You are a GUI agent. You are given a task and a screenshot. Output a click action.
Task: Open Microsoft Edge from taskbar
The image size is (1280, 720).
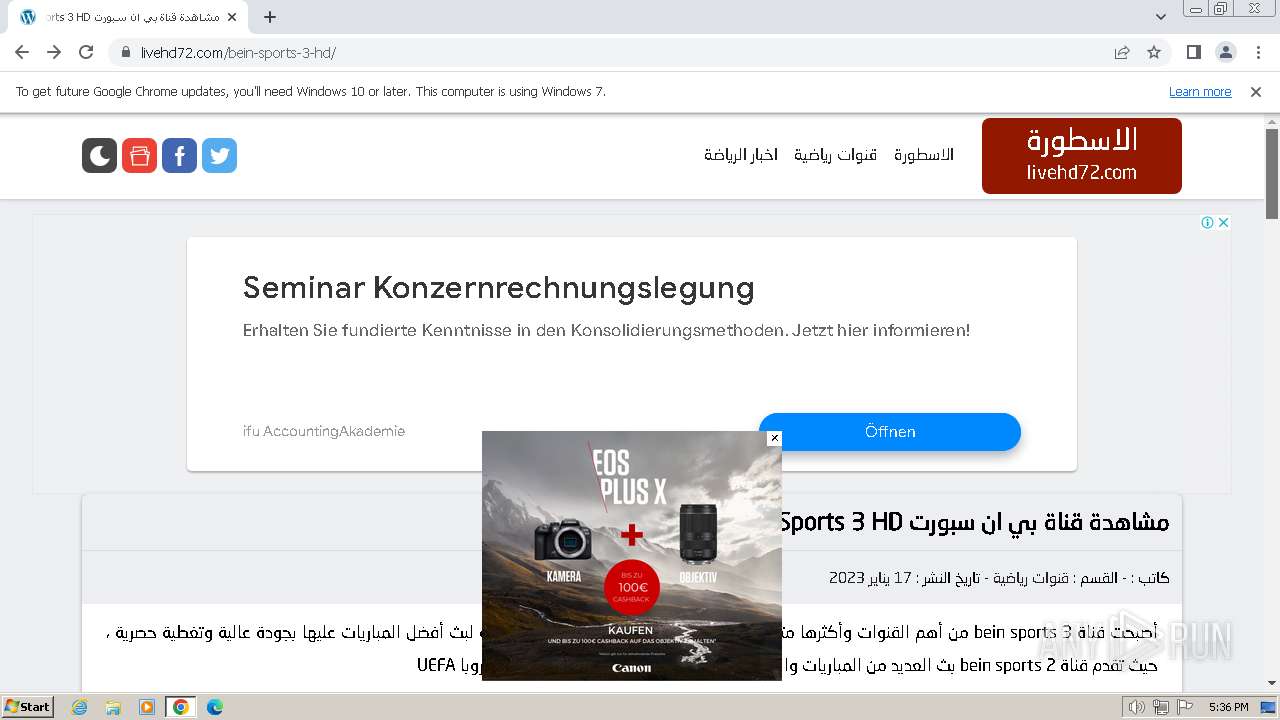pyautogui.click(x=215, y=707)
